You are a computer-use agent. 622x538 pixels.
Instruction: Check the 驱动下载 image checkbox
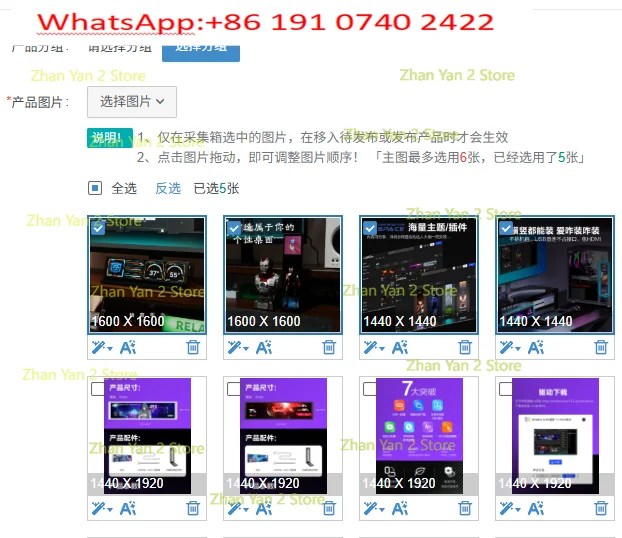coord(506,389)
